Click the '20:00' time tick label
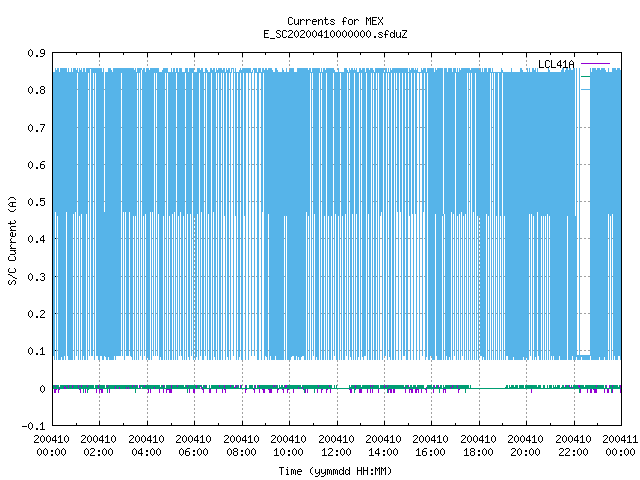 pyautogui.click(x=526, y=452)
